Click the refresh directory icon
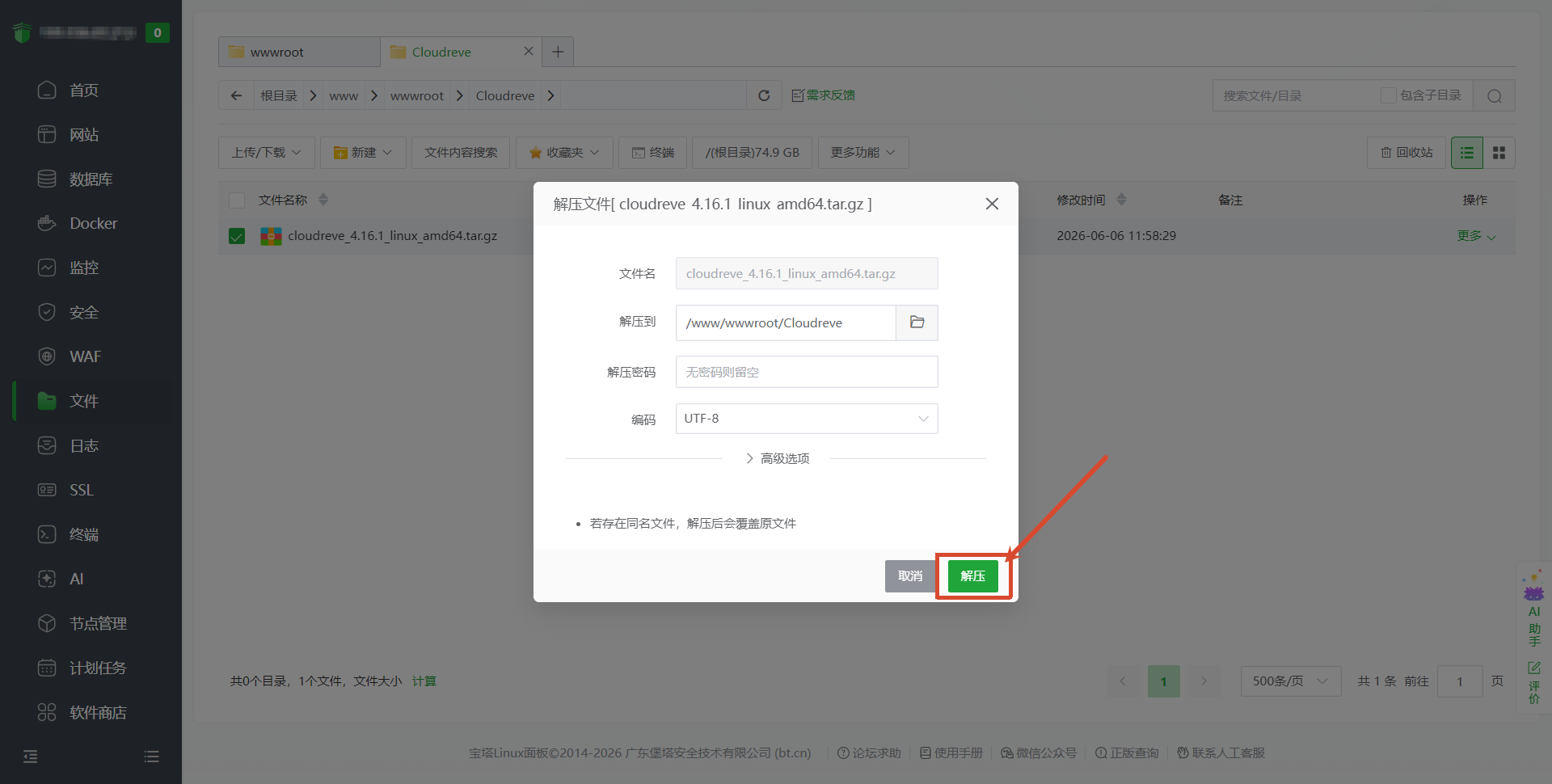The width and height of the screenshot is (1552, 784). point(764,95)
